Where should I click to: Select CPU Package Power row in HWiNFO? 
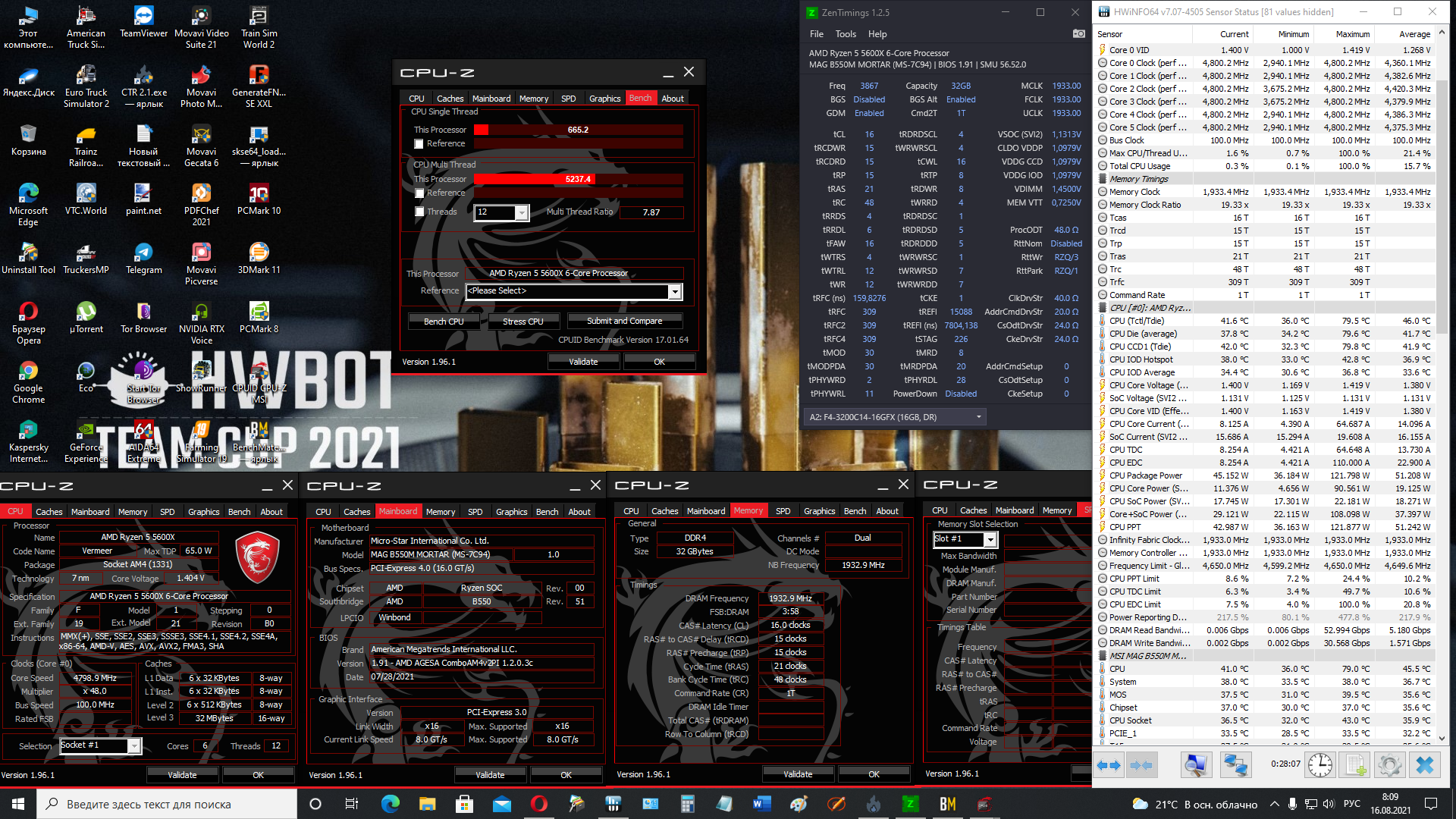click(1266, 475)
